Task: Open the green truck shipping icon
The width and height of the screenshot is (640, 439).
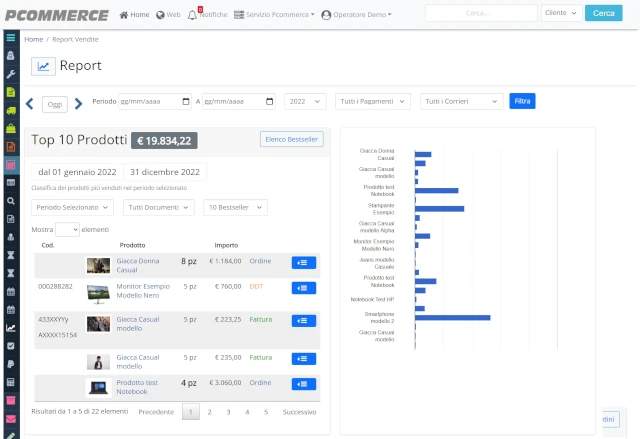Action: (11, 110)
